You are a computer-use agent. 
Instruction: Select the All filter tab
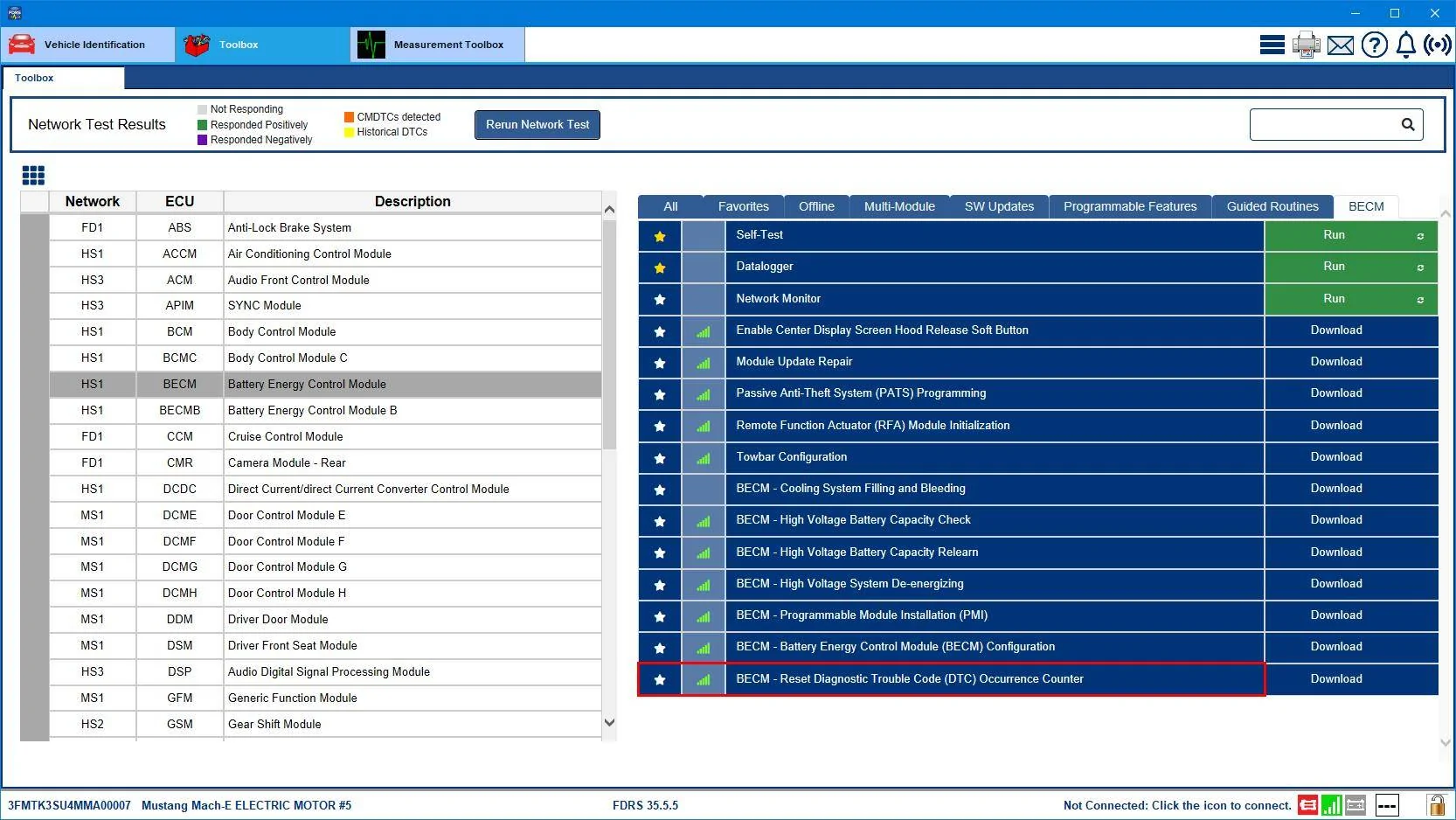coord(670,206)
